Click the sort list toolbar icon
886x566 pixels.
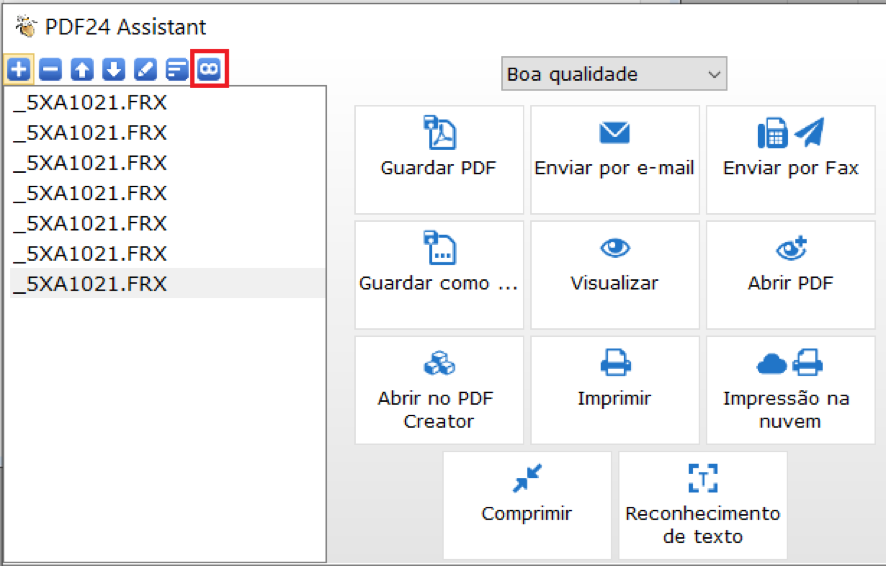point(177,69)
